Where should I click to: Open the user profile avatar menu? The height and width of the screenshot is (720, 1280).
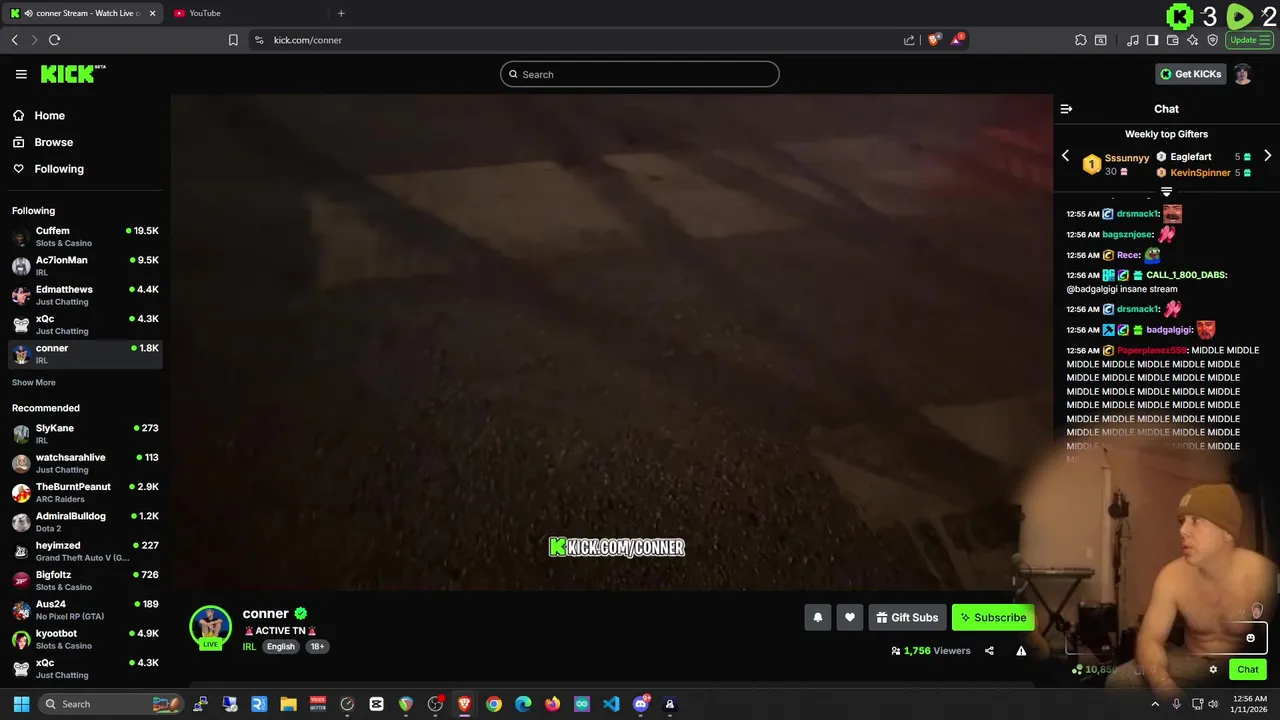pos(1242,74)
